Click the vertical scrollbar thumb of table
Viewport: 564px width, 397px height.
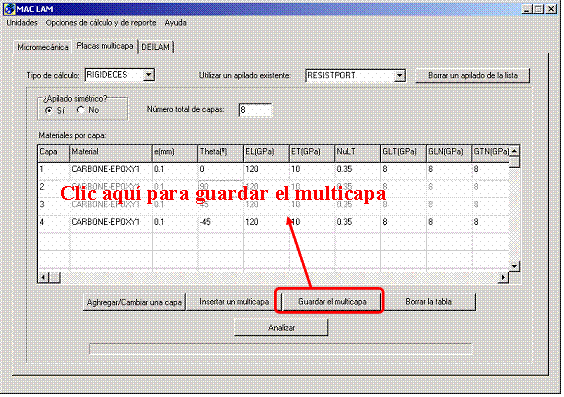[514, 162]
